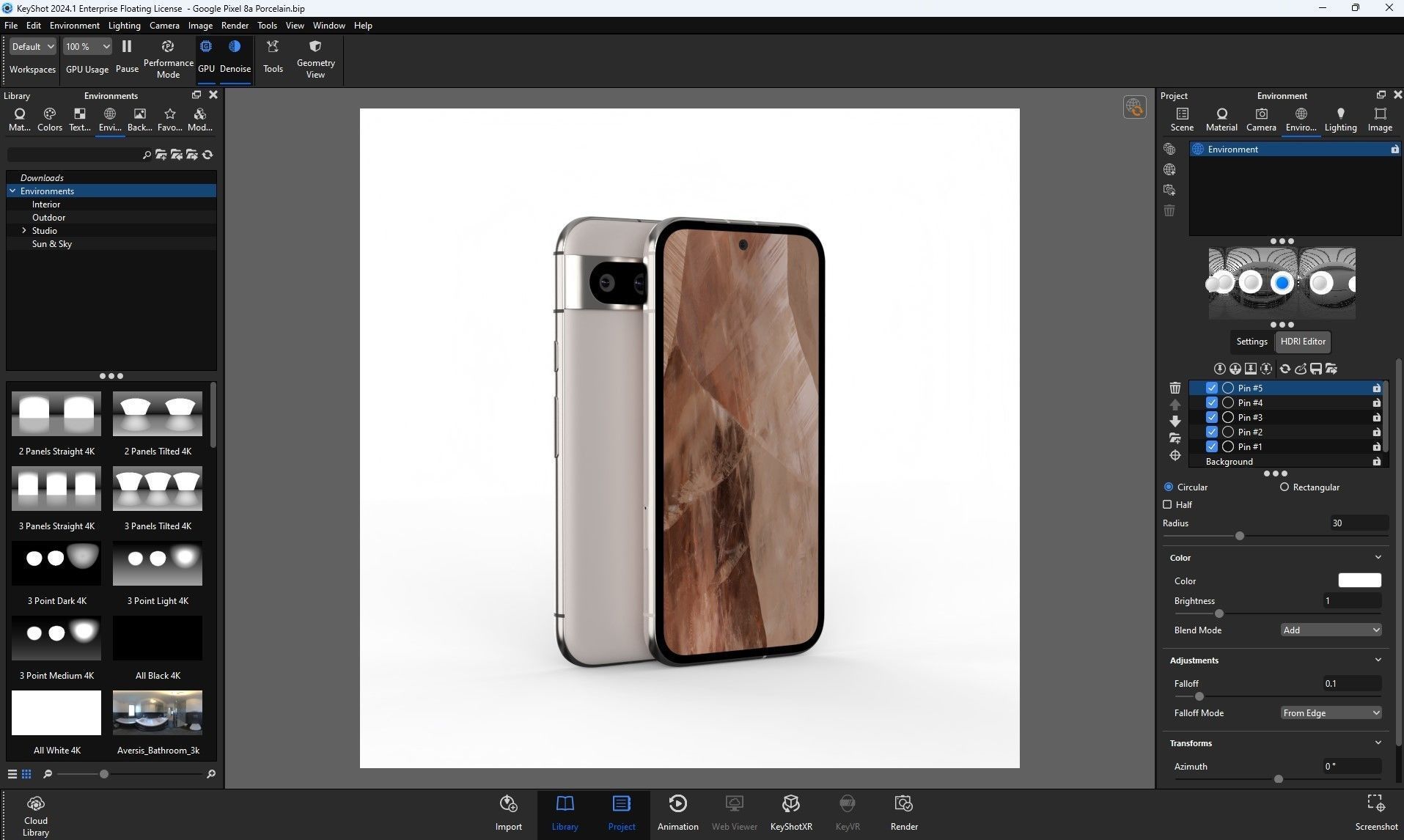Adjust the Brightness slider
Viewport: 1404px width, 840px height.
[x=1219, y=614]
